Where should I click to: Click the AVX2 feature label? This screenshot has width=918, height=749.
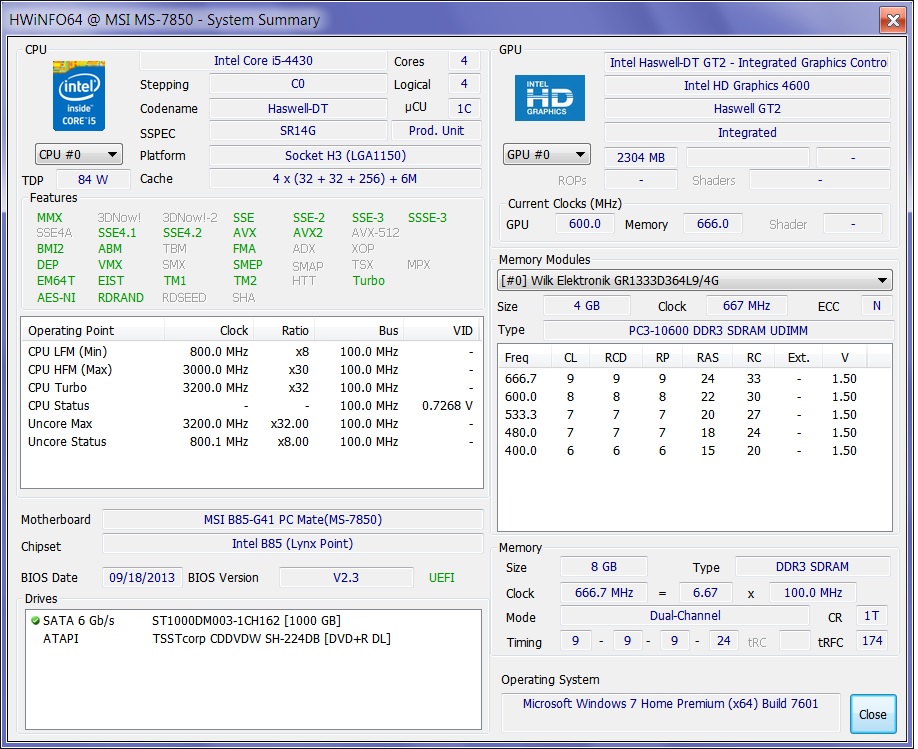pyautogui.click(x=308, y=233)
